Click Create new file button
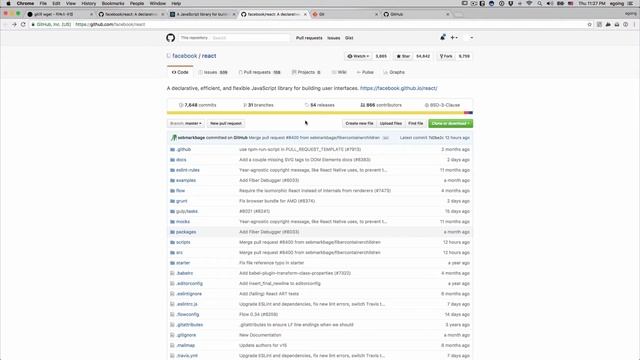This screenshot has height=360, width=640. click(x=359, y=123)
